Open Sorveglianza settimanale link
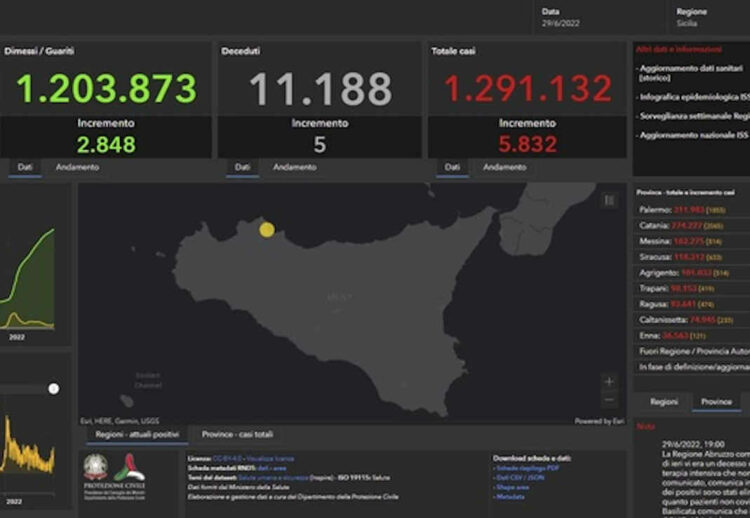 [x=695, y=116]
